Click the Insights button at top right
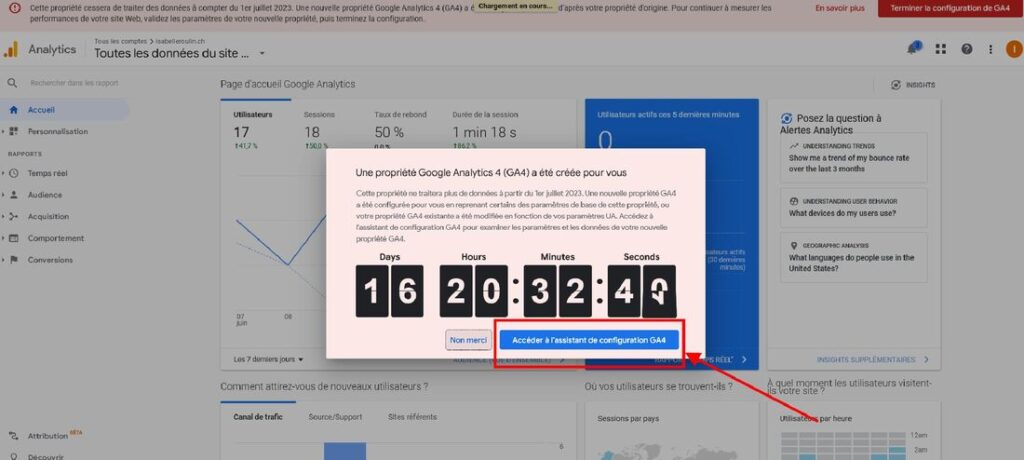 point(912,85)
